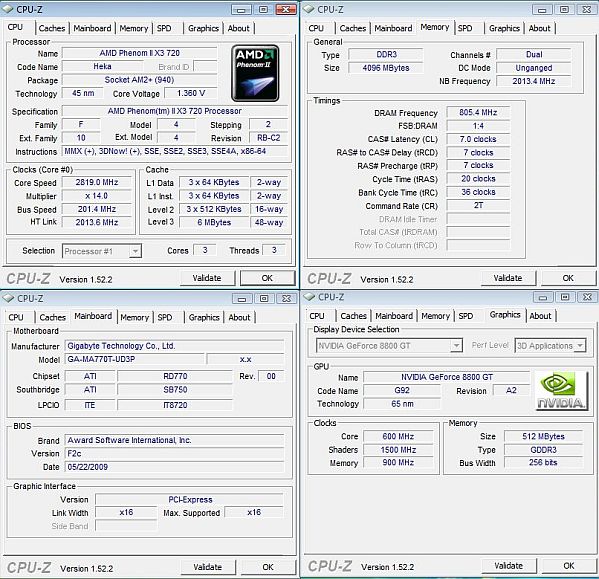This screenshot has width=599, height=579.
Task: Click the NVIDIA logo in the Graphics window
Action: click(561, 391)
